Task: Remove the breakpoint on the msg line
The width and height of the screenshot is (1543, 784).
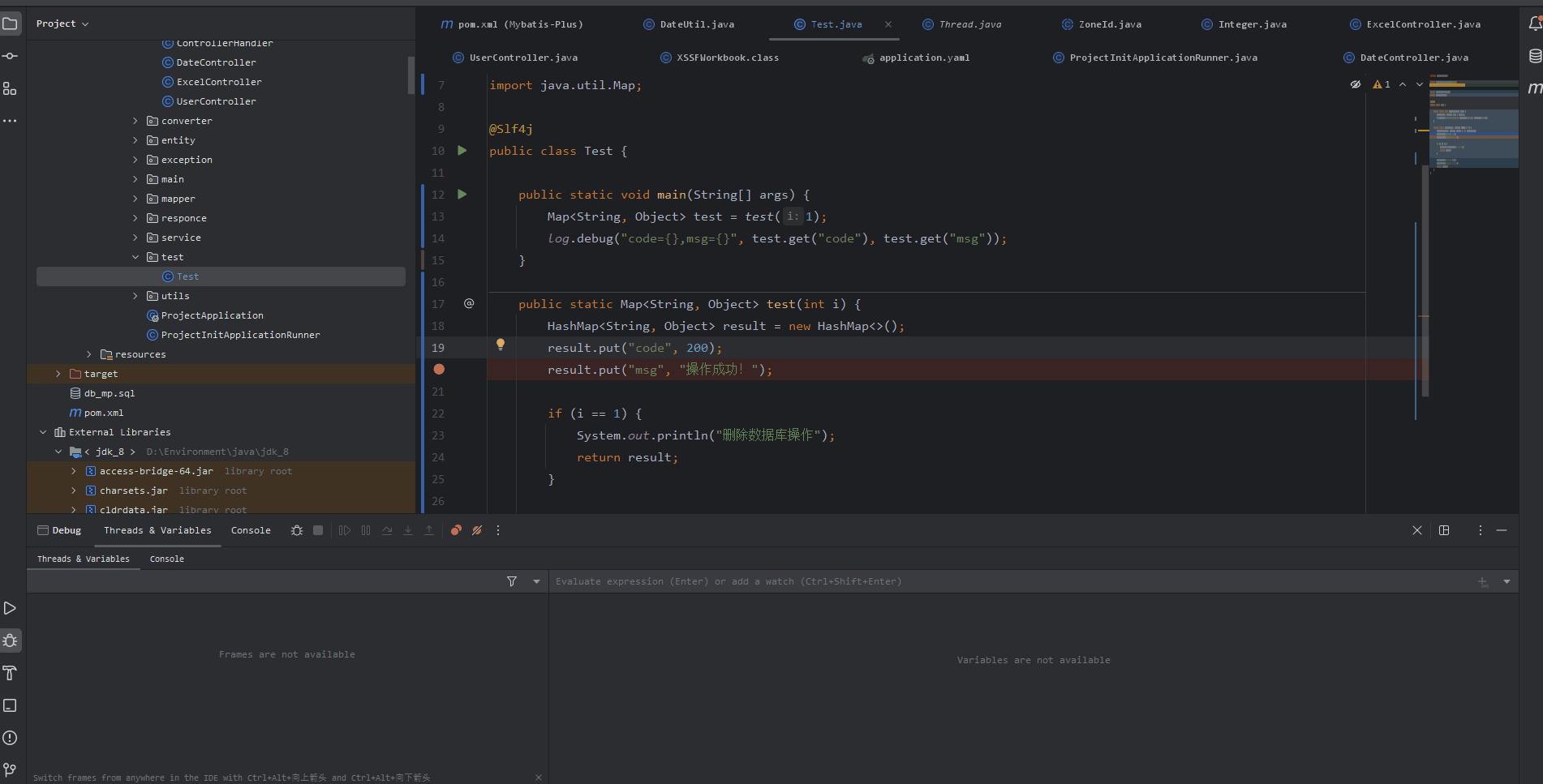Action: pyautogui.click(x=439, y=370)
